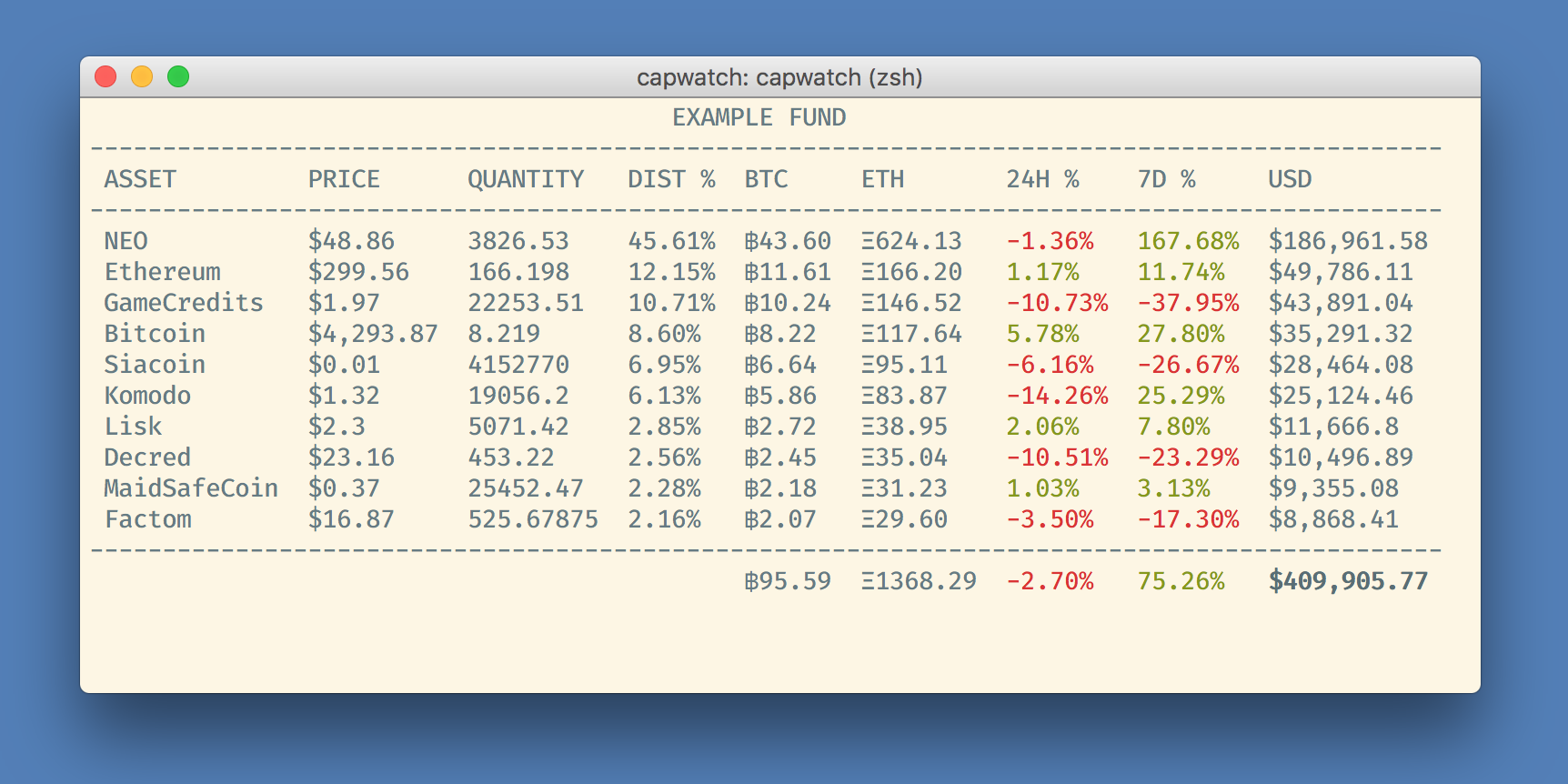The height and width of the screenshot is (784, 1568).
Task: Click the USD column header
Action: click(1291, 179)
